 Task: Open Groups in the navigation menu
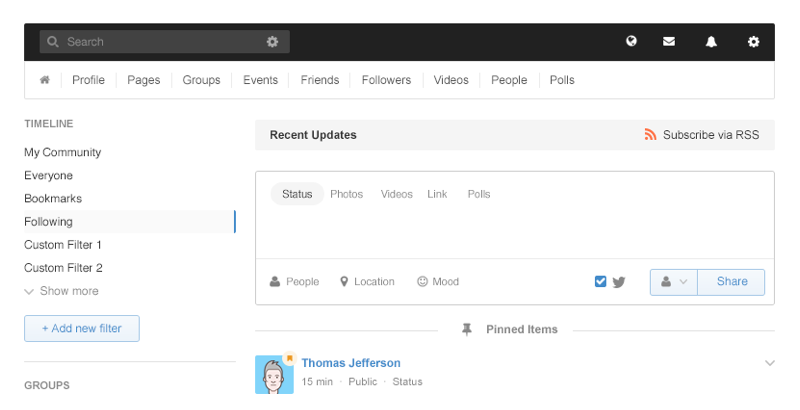pyautogui.click(x=201, y=80)
